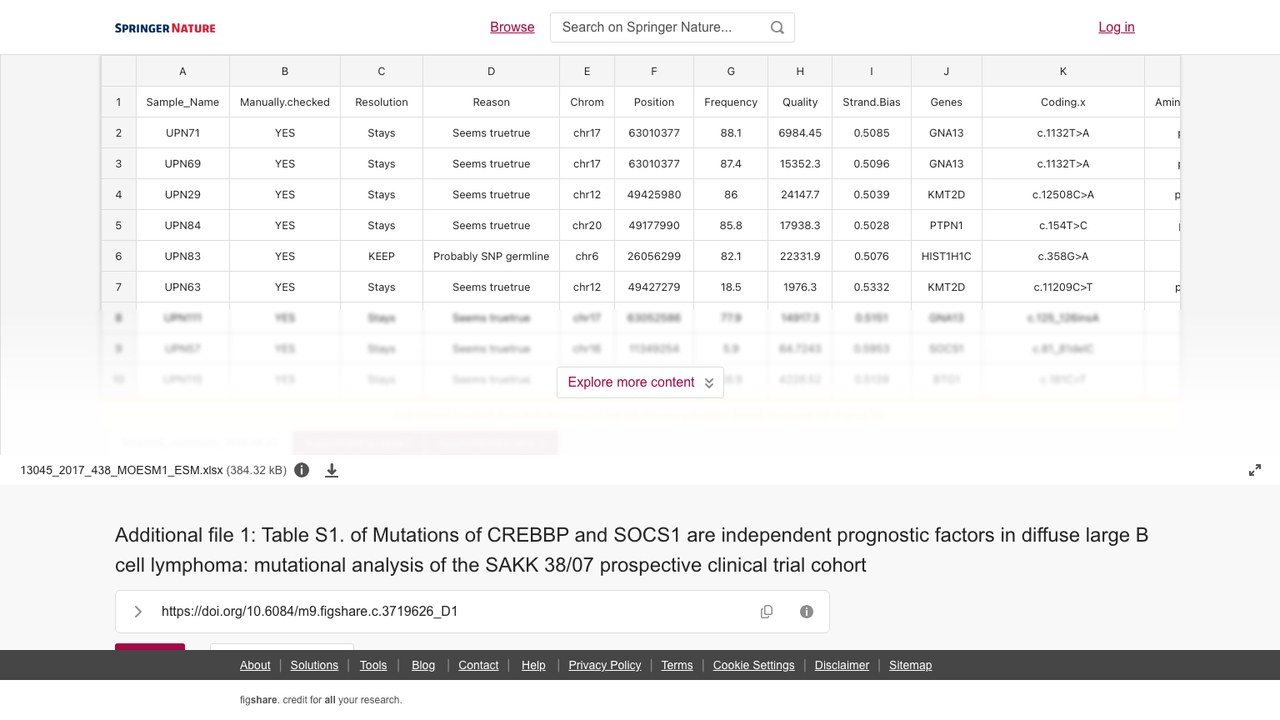1280x720 pixels.
Task: Download the 13045_2017_438_MOESM1_ESM.xlsx file
Action: 332,470
